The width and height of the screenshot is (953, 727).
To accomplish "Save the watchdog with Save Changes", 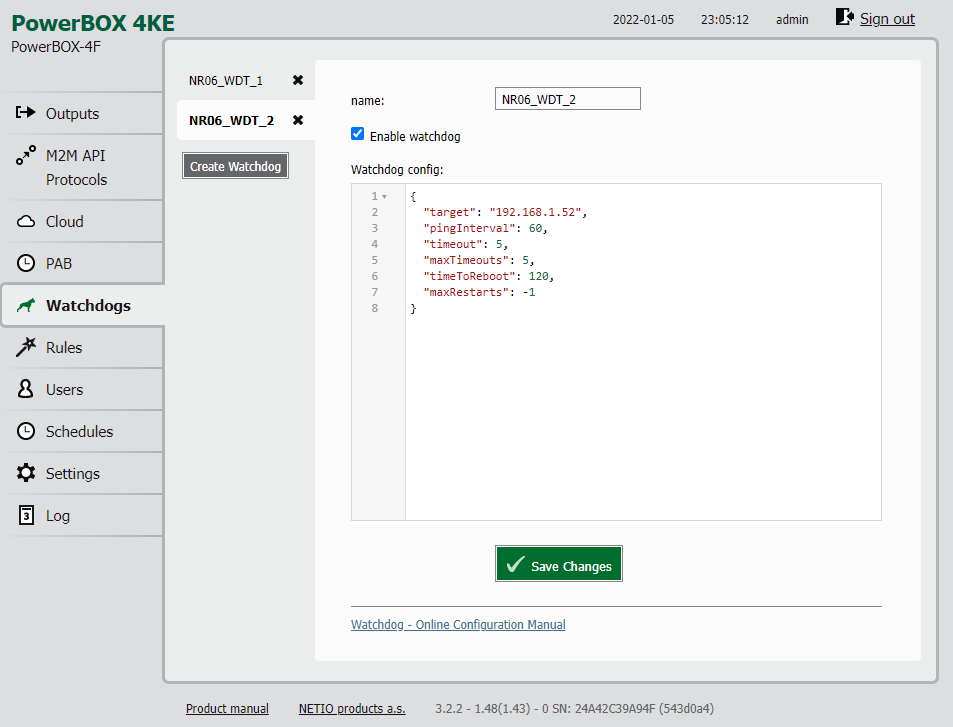I will point(559,565).
